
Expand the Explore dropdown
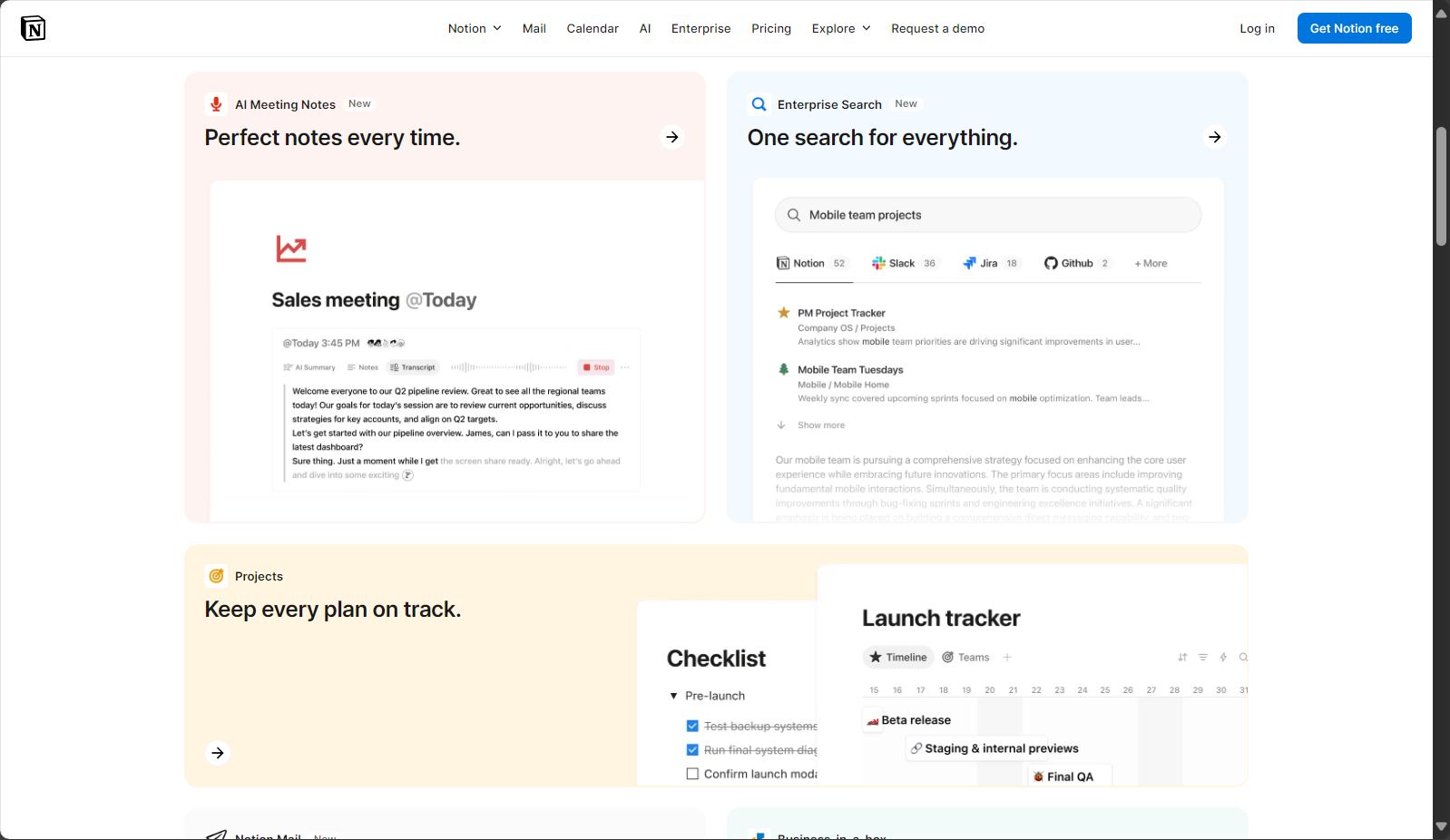pos(841,28)
